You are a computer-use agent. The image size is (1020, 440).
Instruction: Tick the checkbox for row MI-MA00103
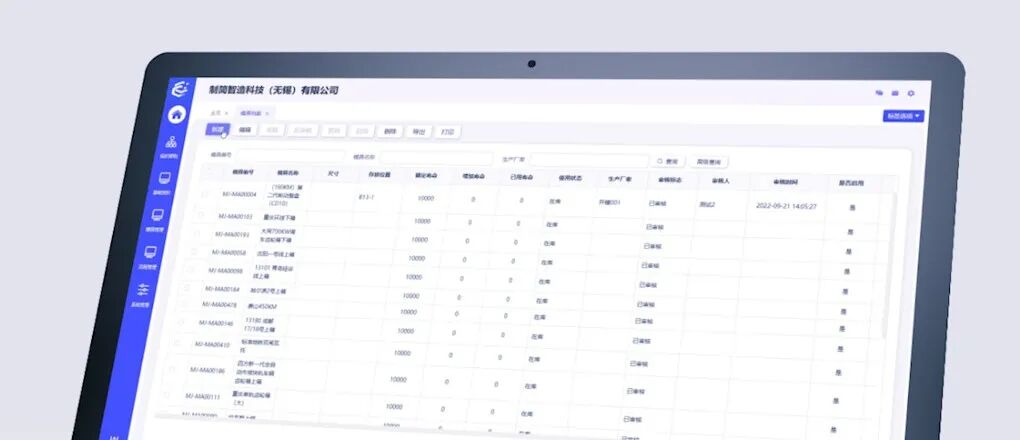tap(201, 215)
